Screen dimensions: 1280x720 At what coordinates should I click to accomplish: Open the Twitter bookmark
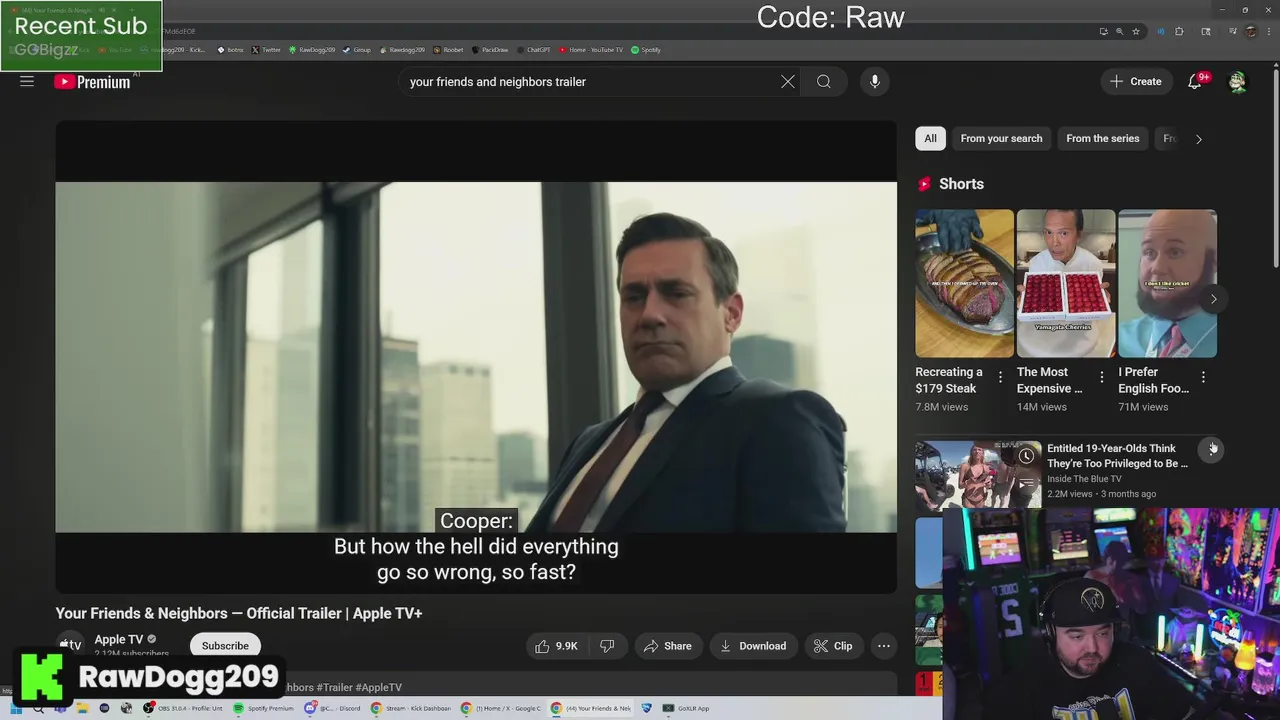(x=266, y=50)
